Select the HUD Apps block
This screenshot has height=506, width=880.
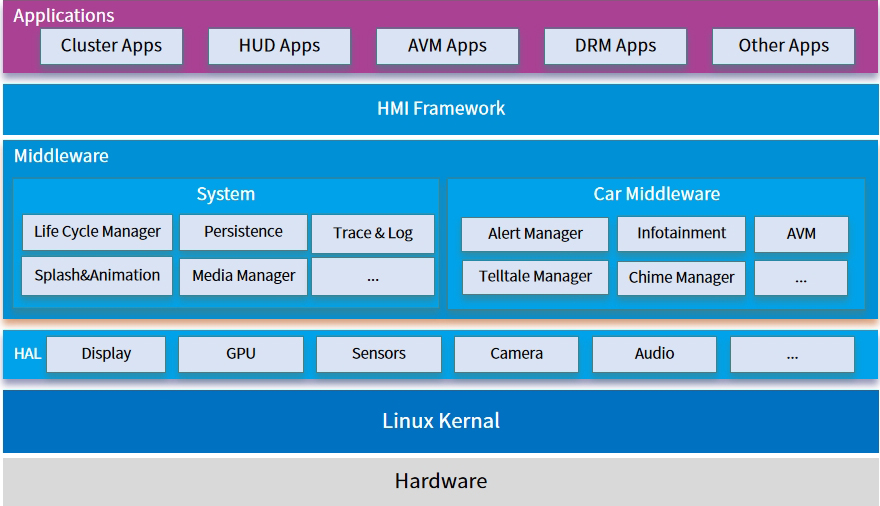tap(279, 46)
